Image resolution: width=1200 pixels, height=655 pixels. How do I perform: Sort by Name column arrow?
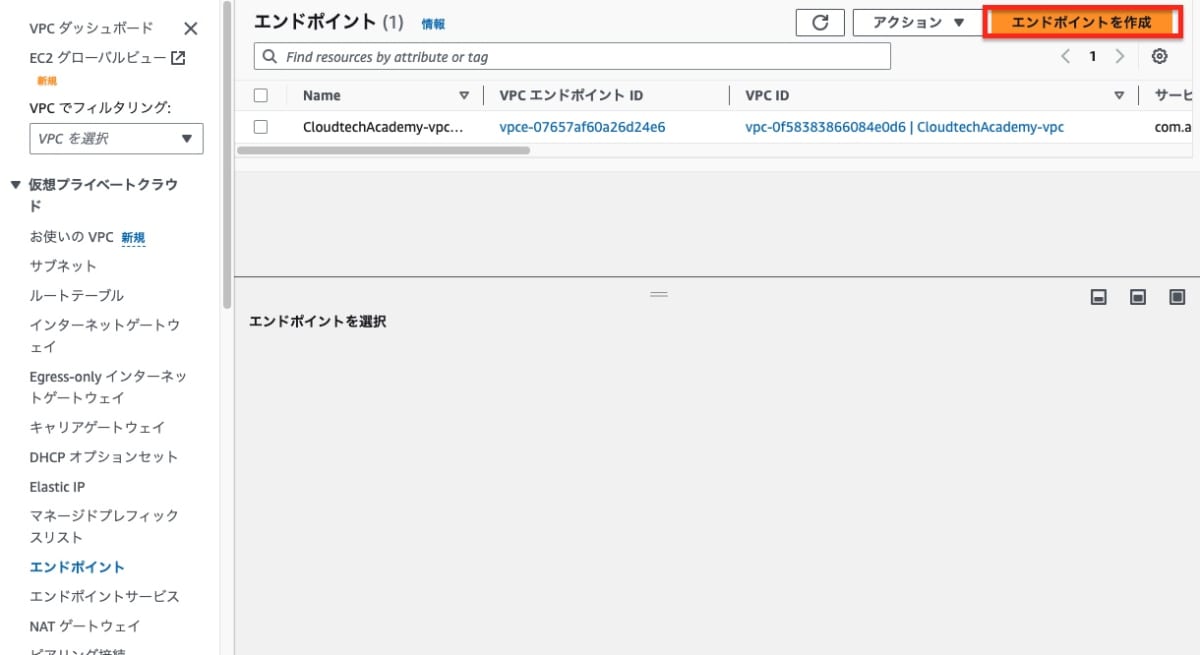coord(464,96)
